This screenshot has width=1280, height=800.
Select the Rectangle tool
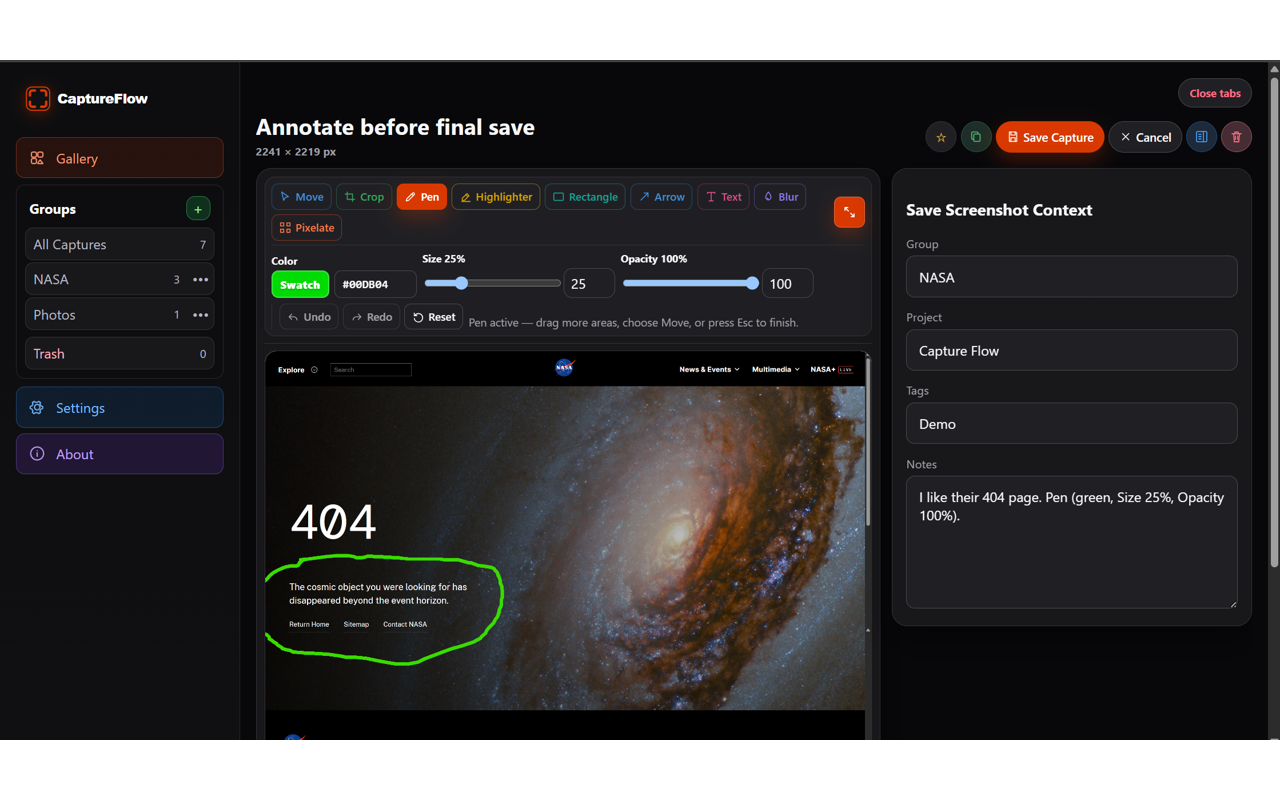pyautogui.click(x=585, y=197)
